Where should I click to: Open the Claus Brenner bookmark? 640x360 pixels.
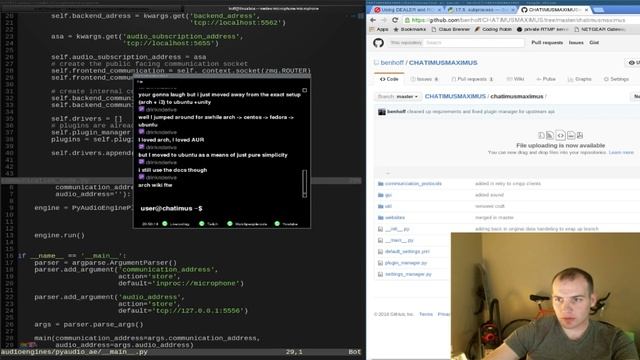(x=452, y=29)
